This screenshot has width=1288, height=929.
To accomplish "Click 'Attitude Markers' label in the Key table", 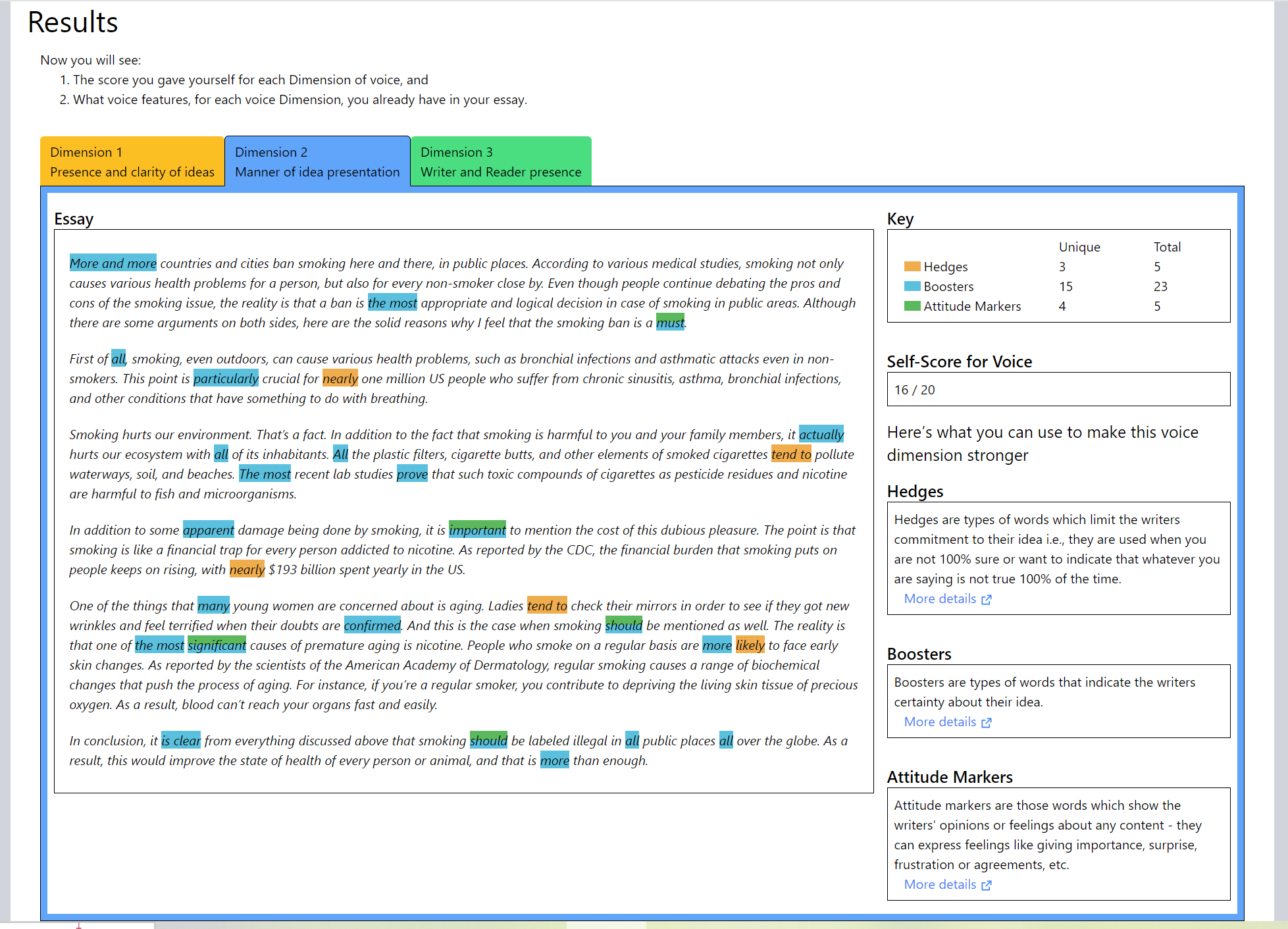I will click(972, 306).
